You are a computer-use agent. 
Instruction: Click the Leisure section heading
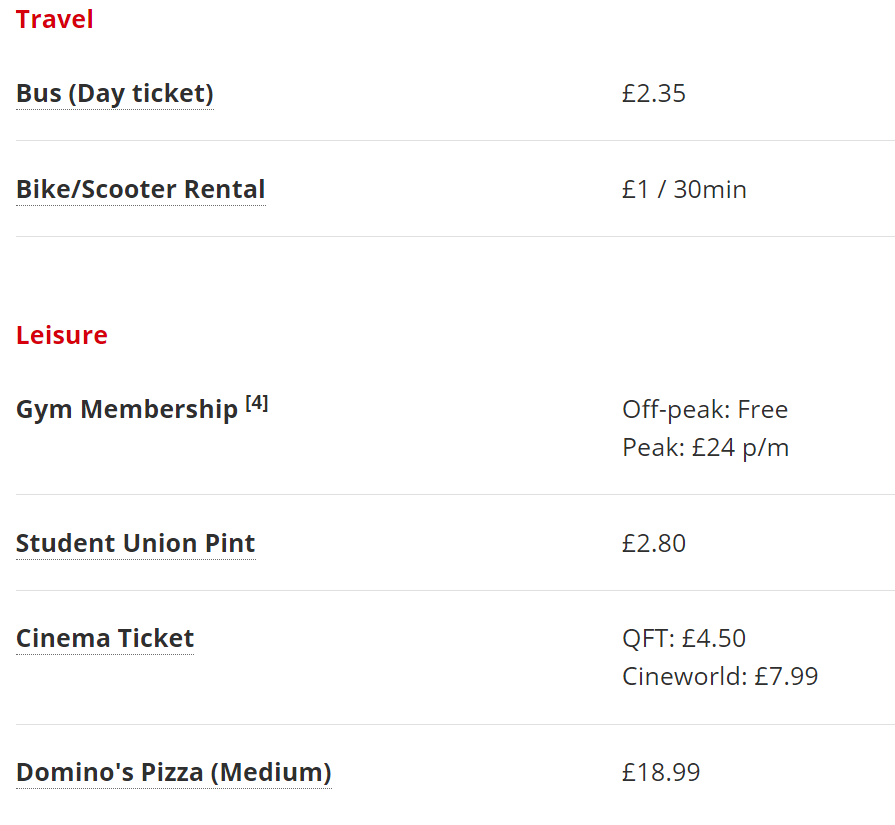[62, 335]
